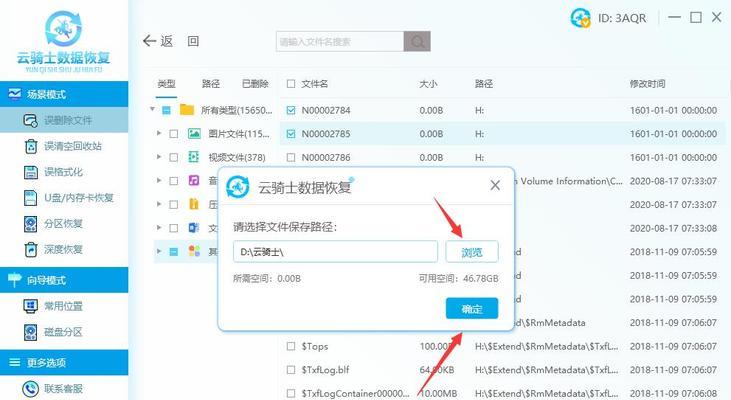Viewport: 731px width, 400px height.
Task: Sort by the 大小 column header
Action: click(x=428, y=84)
